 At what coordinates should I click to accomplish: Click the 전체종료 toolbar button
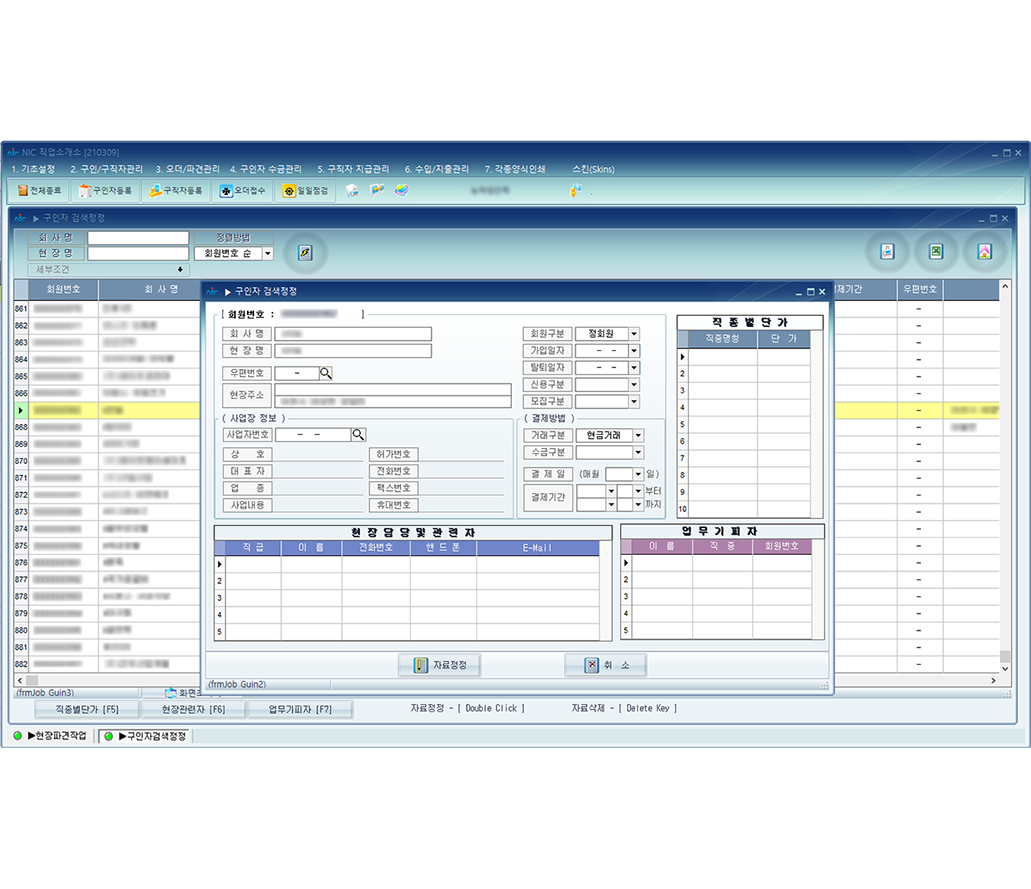point(39,190)
